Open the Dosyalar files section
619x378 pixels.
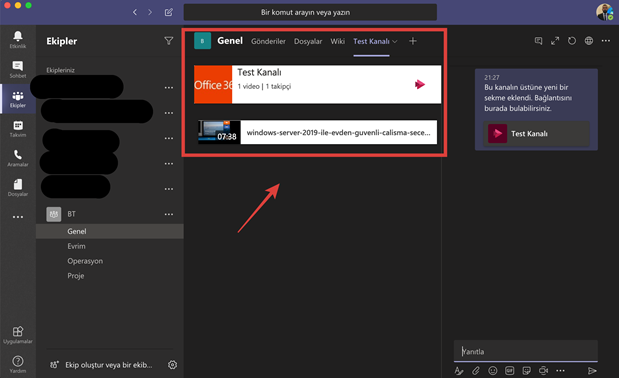pos(18,188)
